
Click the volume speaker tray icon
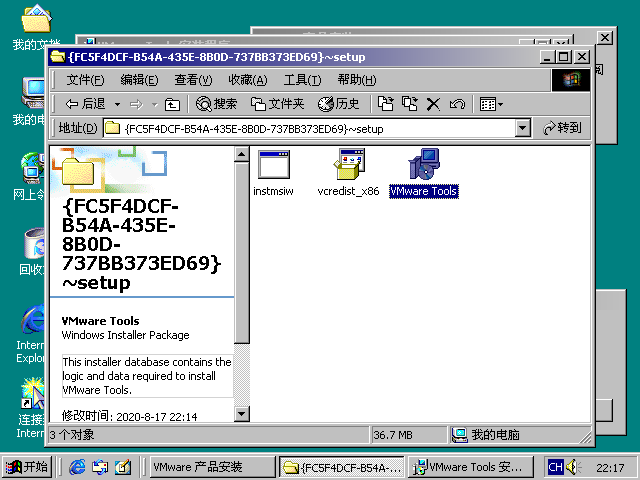tap(573, 467)
